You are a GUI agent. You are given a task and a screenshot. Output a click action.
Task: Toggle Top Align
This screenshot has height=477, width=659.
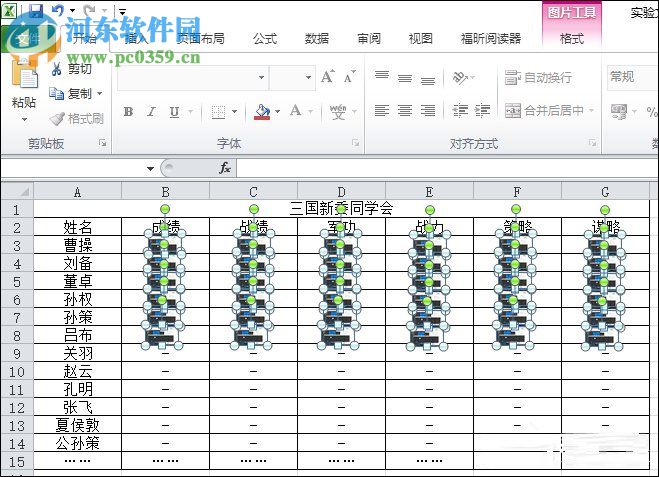(x=382, y=75)
